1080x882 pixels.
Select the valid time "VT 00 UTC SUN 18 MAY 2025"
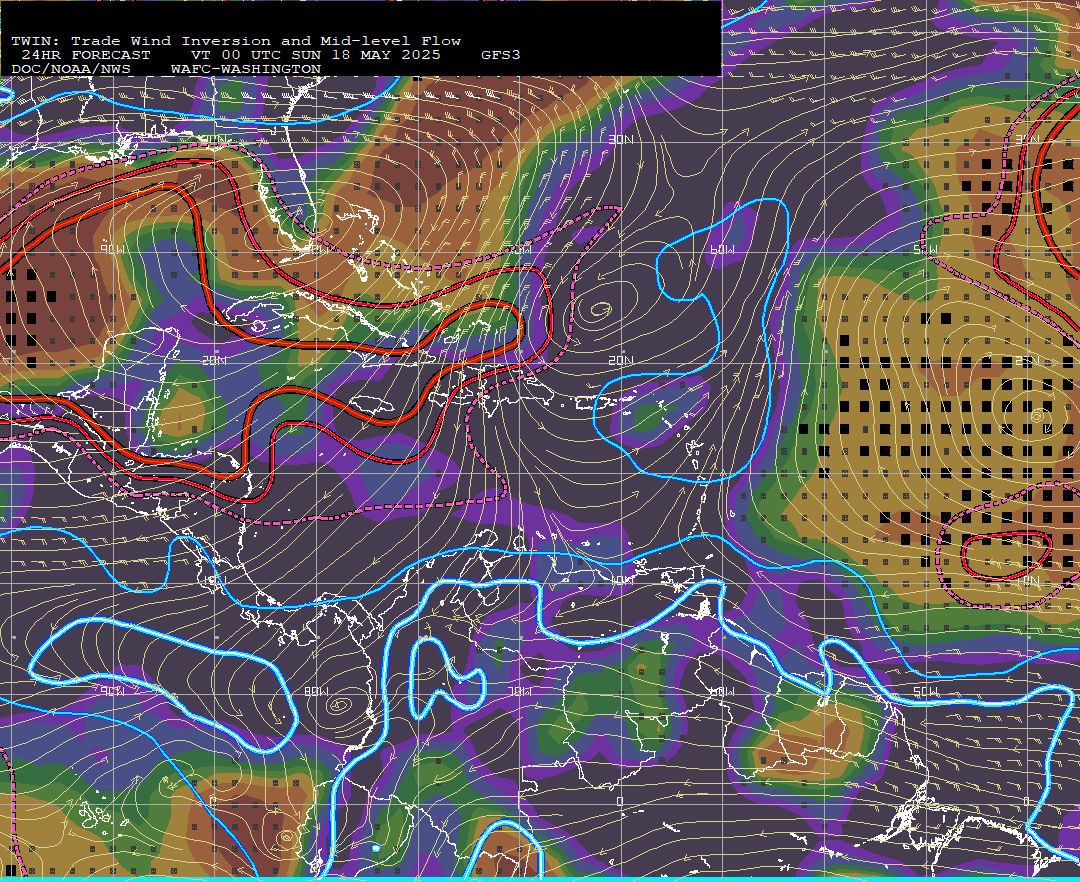coord(315,55)
